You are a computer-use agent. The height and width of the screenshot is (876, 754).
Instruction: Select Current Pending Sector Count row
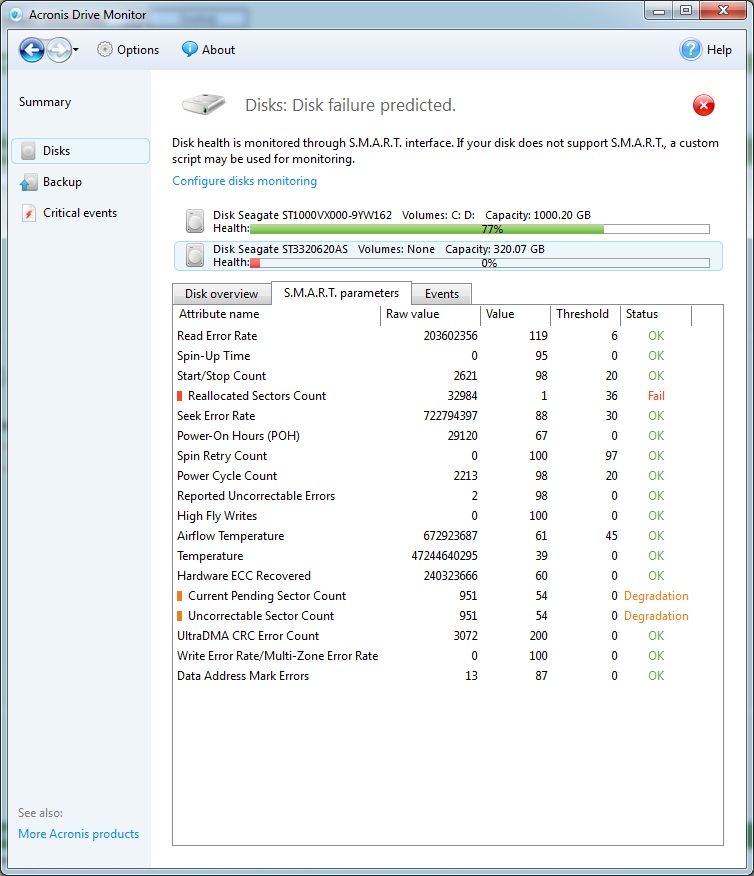[x=433, y=596]
